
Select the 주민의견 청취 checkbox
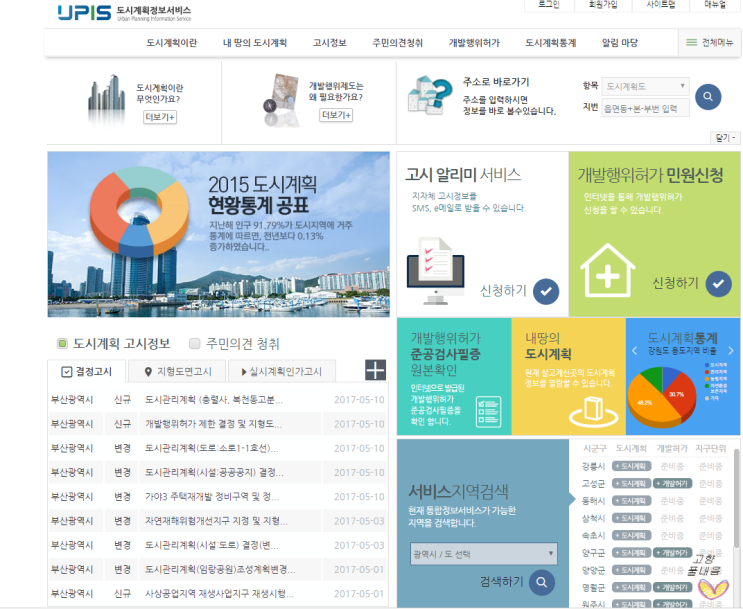[194, 344]
